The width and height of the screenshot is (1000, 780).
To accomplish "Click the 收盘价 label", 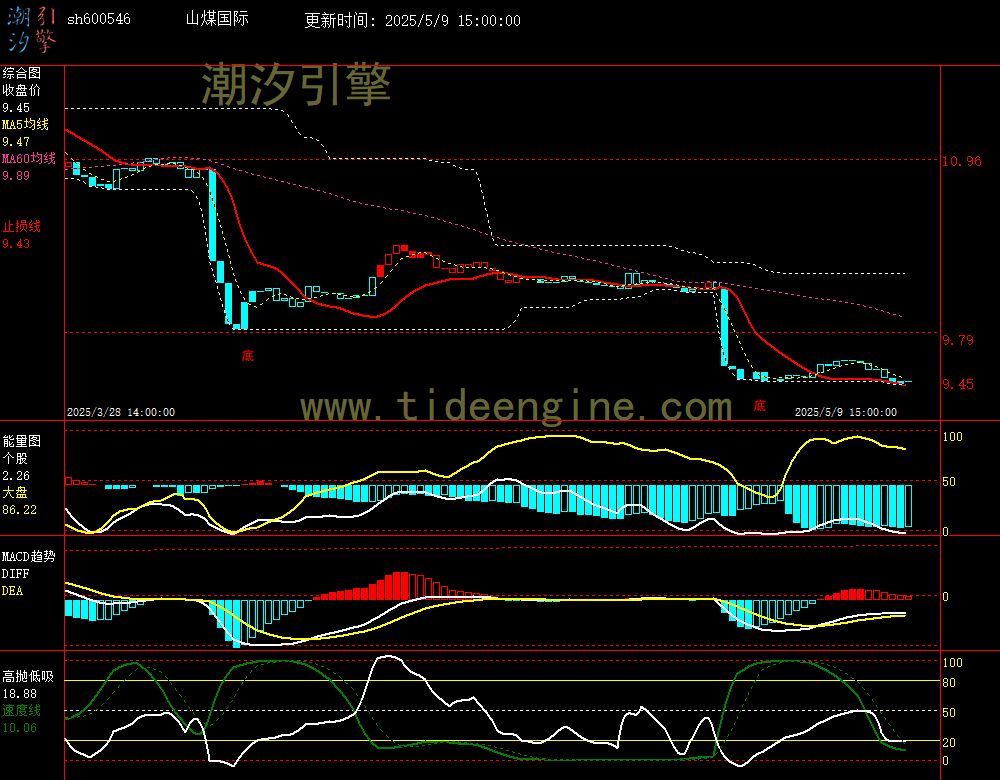I will (x=22, y=91).
